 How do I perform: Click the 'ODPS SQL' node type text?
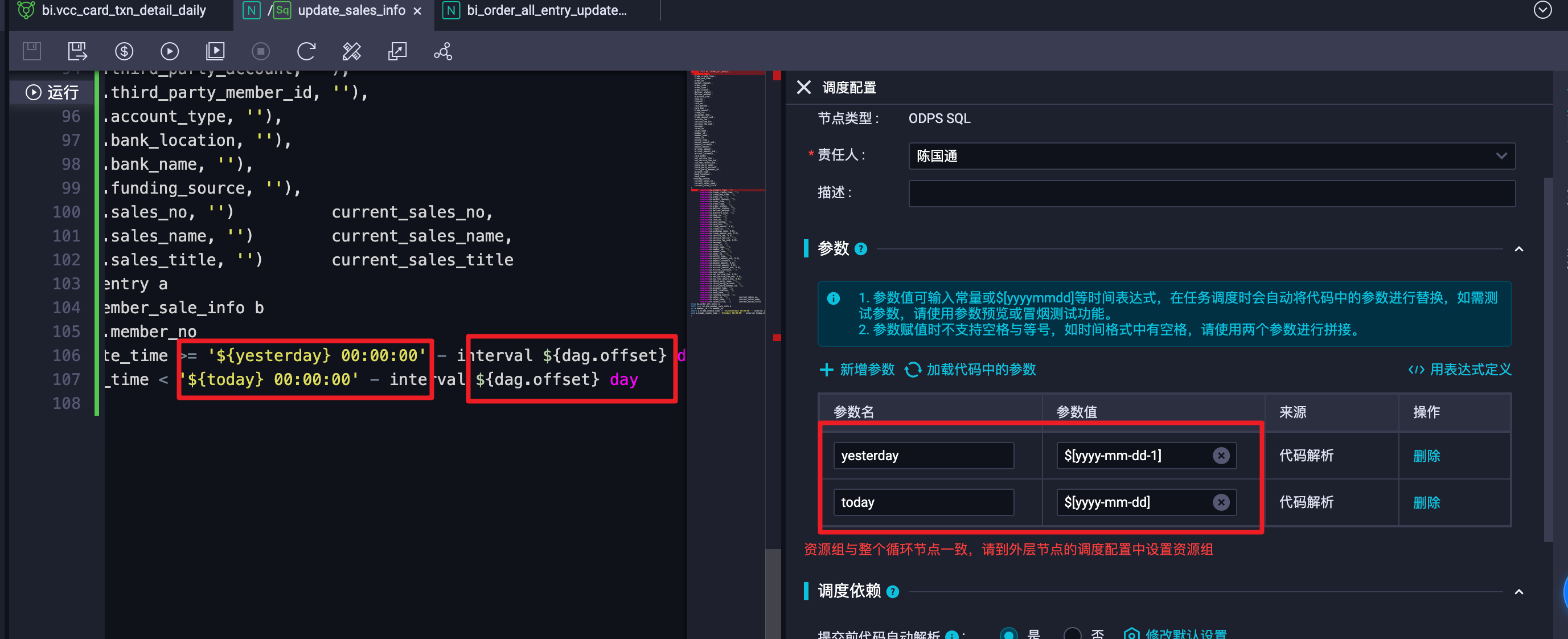pyautogui.click(x=939, y=119)
